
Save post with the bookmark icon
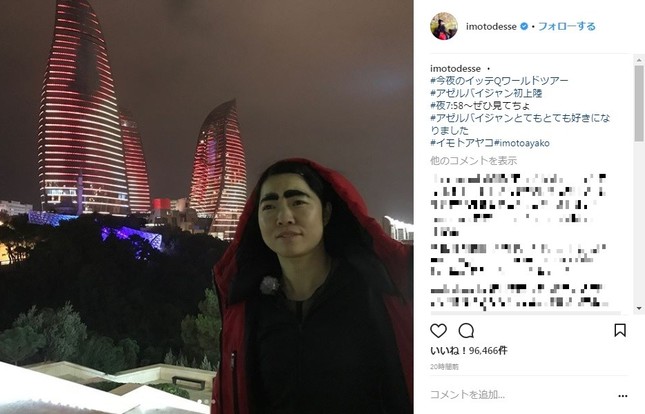(x=620, y=330)
